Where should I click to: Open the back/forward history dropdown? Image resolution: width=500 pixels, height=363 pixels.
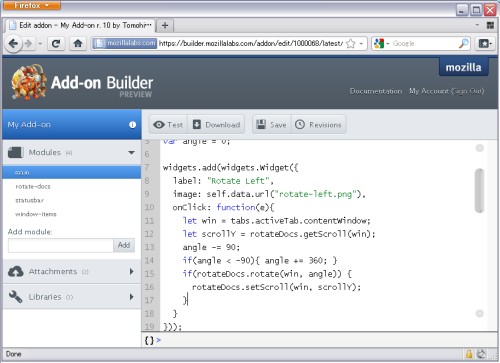[40, 44]
